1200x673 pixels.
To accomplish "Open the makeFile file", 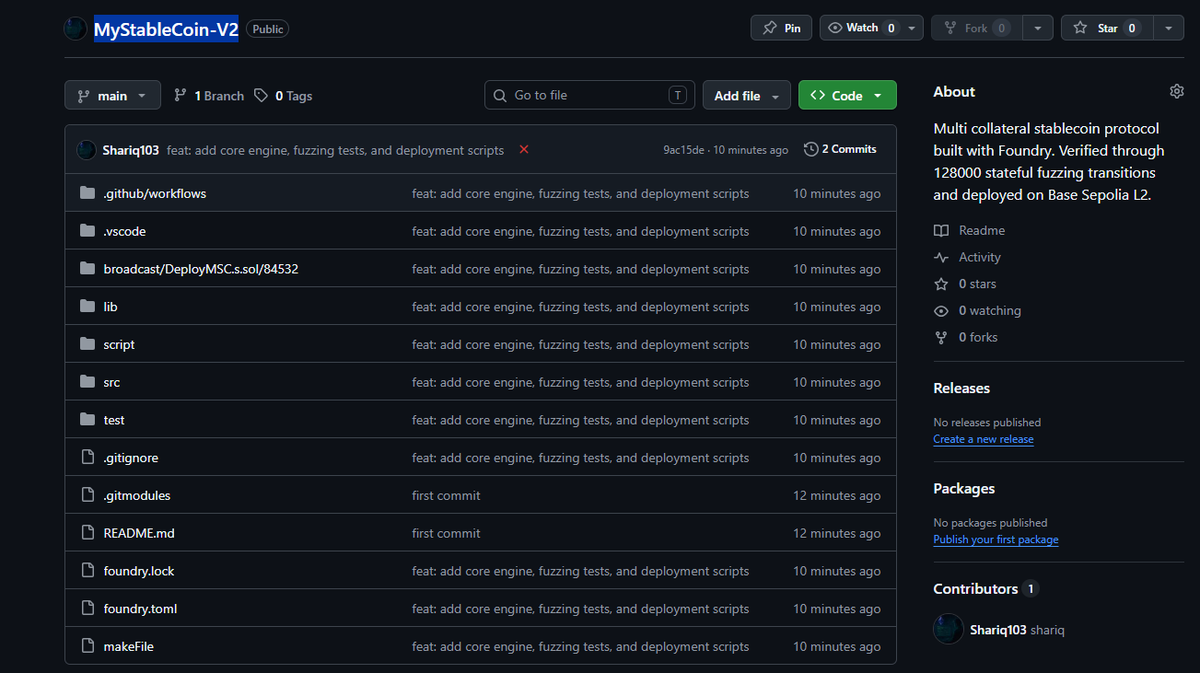I will (128, 646).
